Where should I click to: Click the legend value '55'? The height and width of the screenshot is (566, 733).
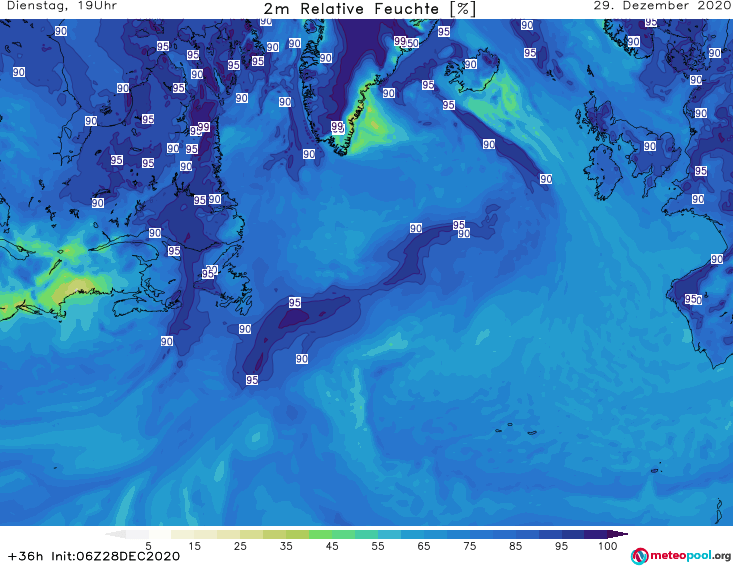coord(378,546)
